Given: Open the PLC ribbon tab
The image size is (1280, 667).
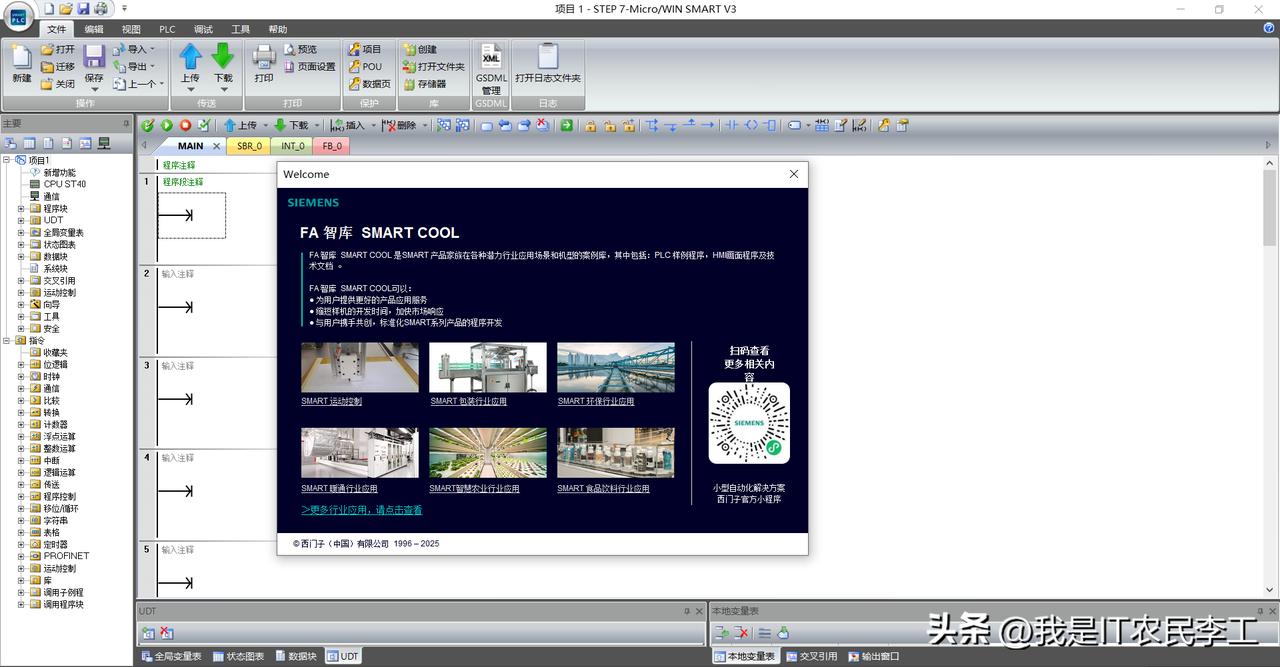Looking at the screenshot, I should coord(167,29).
